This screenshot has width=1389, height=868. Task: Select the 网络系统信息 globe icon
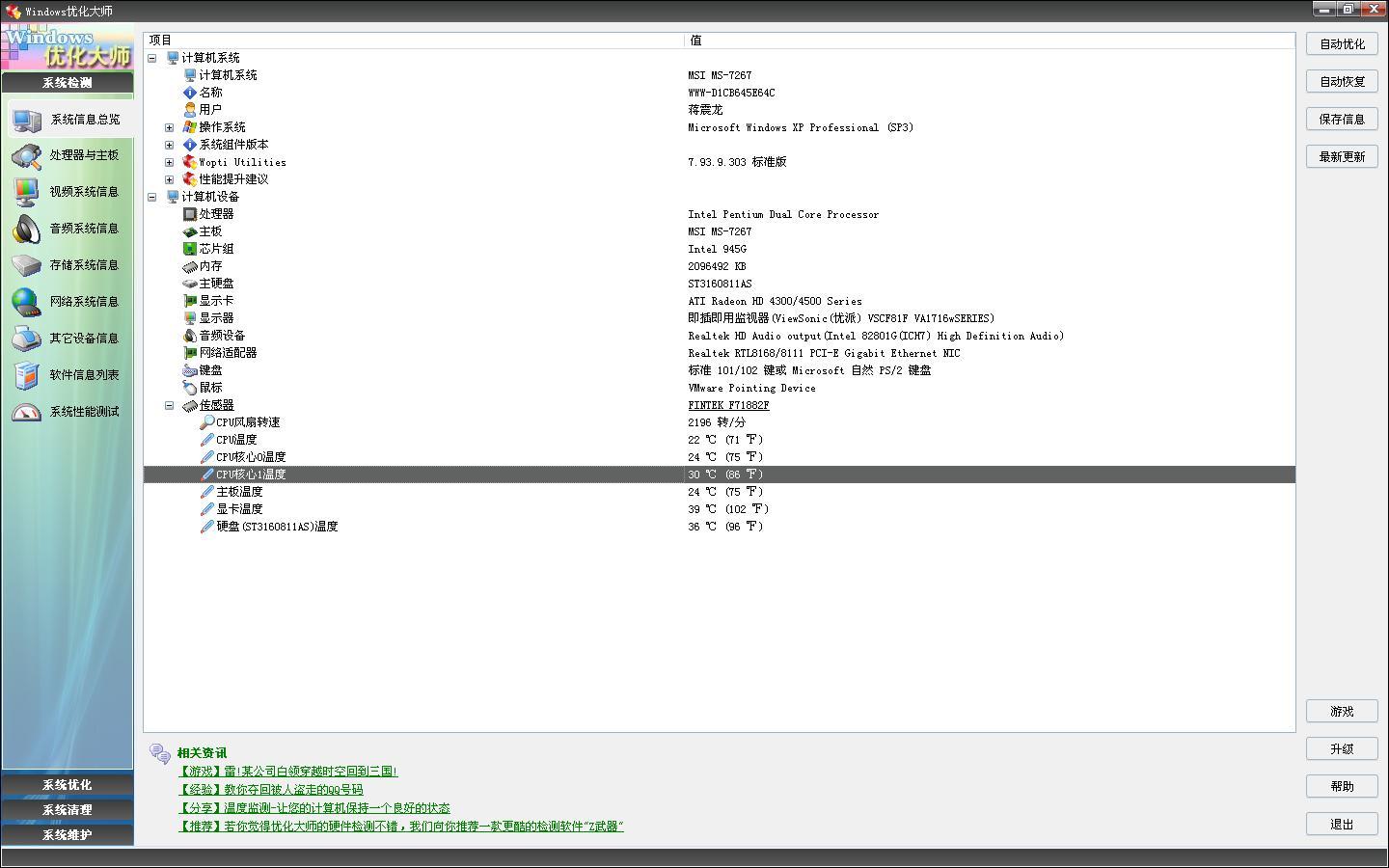(x=26, y=302)
